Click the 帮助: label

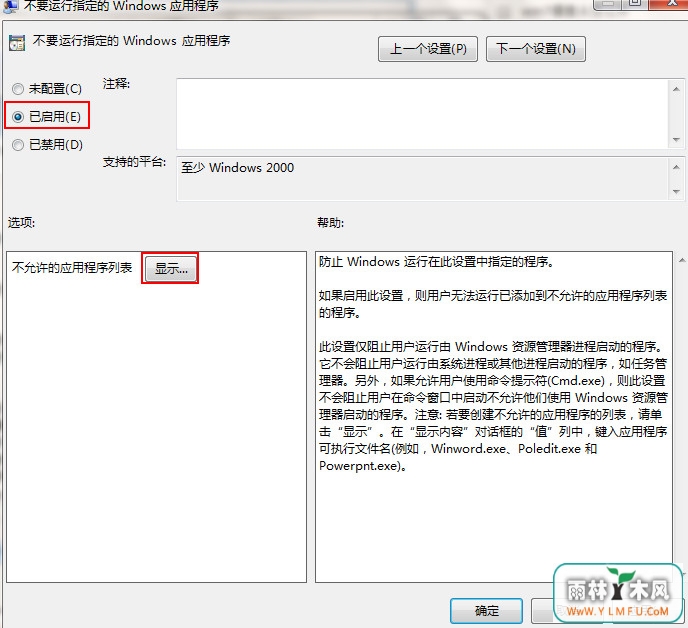(330, 222)
